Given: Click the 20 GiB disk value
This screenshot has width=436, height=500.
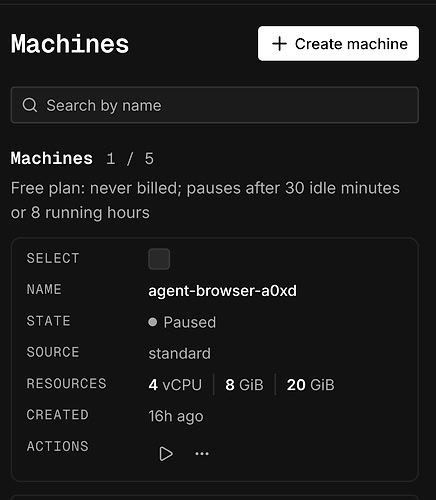Looking at the screenshot, I should 310,385.
